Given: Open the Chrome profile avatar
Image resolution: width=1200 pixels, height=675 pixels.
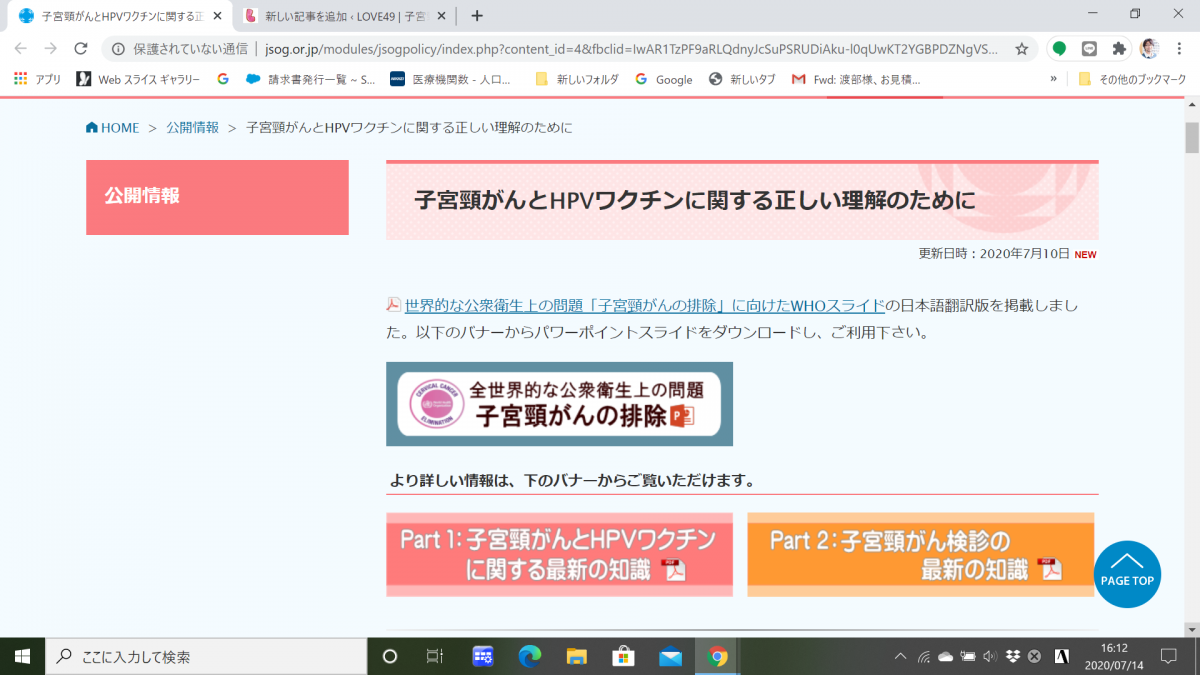Looking at the screenshot, I should (x=1149, y=48).
